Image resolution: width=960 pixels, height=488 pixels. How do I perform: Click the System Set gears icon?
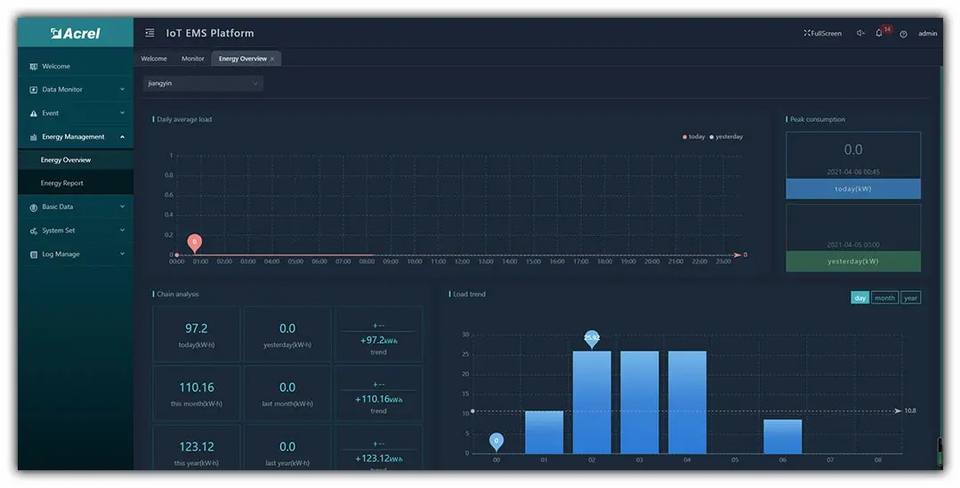pyautogui.click(x=34, y=231)
